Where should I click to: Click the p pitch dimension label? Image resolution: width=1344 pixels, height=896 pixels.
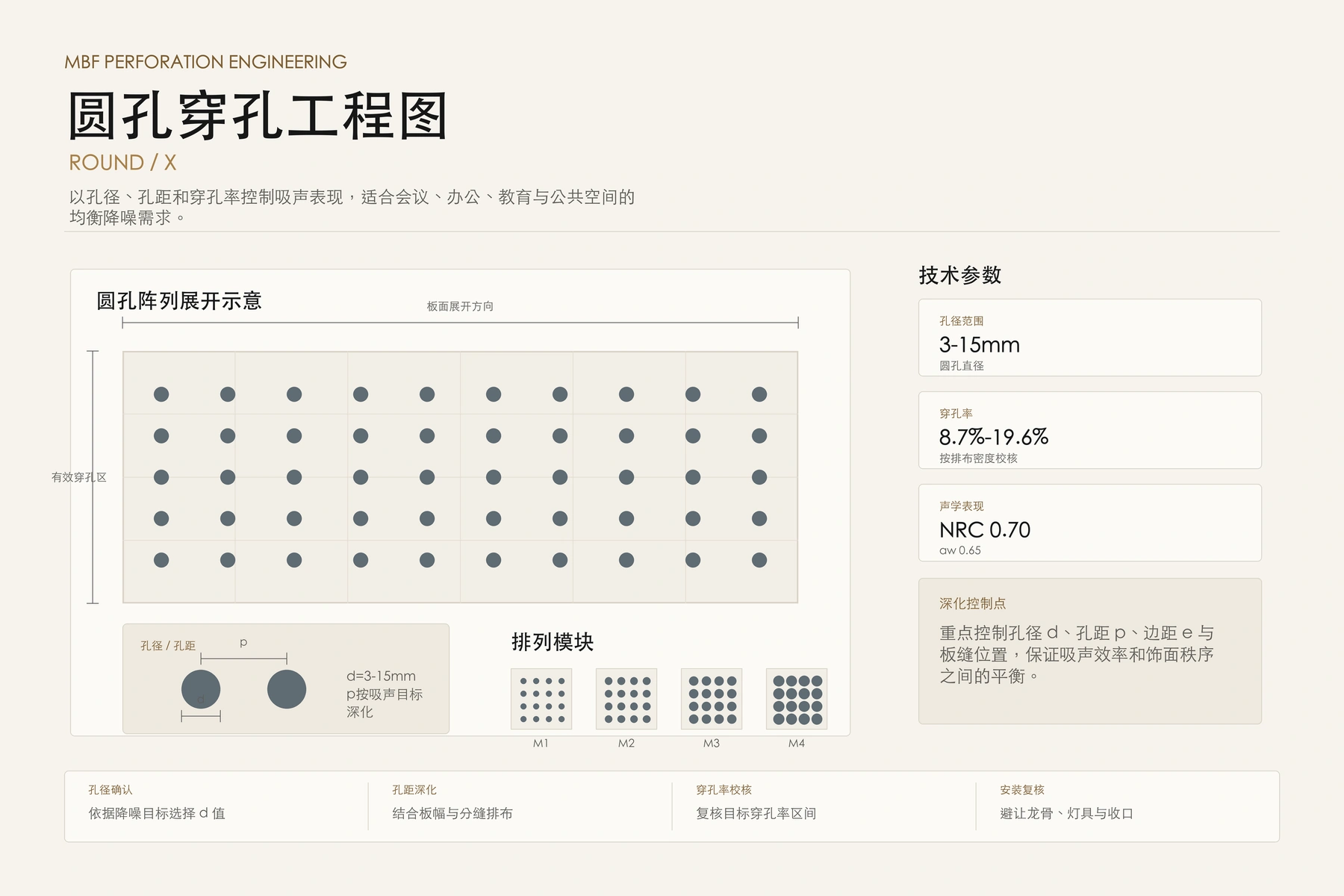click(243, 643)
